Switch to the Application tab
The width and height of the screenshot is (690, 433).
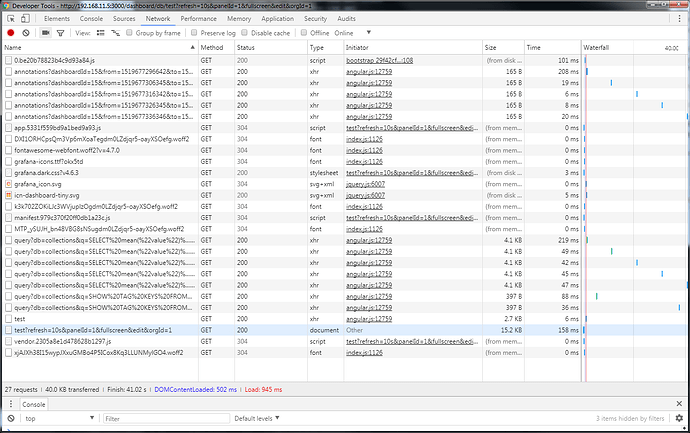277,18
